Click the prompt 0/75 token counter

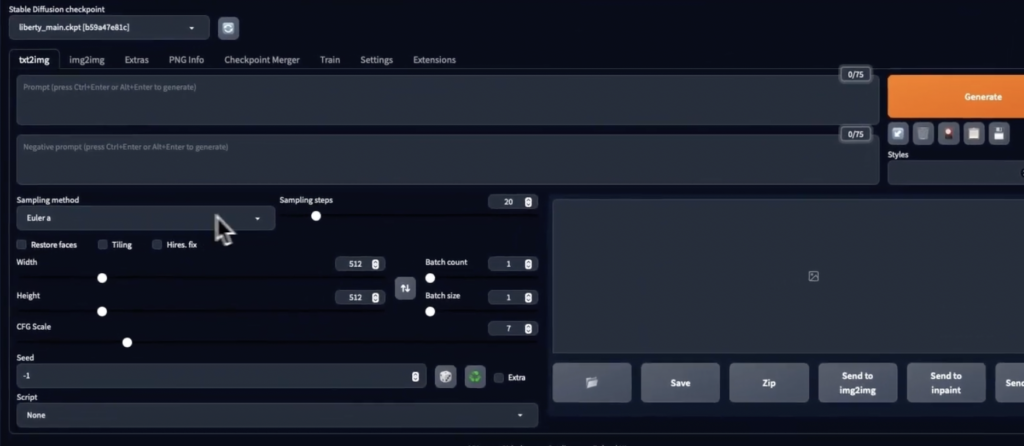tap(856, 74)
